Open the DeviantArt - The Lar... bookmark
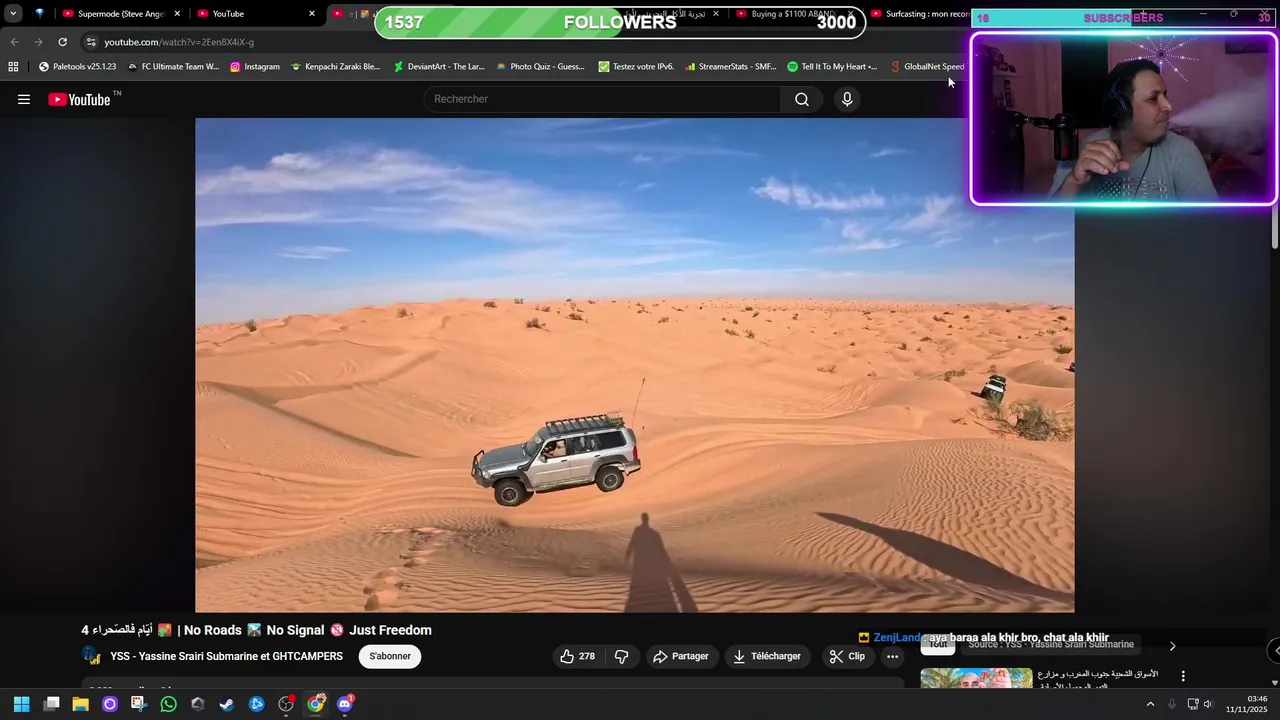 [x=439, y=67]
